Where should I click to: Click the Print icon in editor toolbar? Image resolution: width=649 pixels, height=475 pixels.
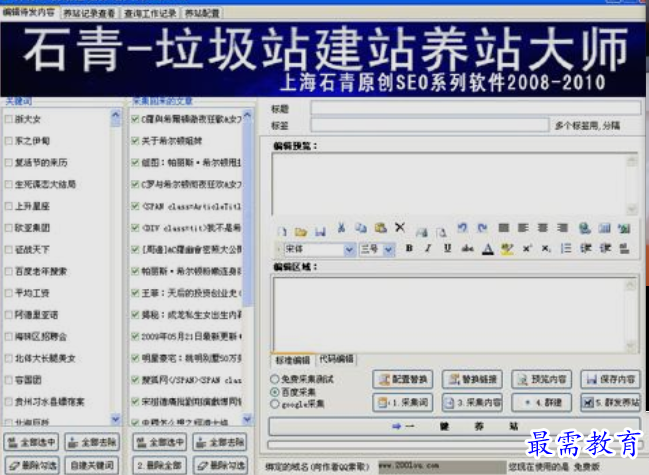421,232
